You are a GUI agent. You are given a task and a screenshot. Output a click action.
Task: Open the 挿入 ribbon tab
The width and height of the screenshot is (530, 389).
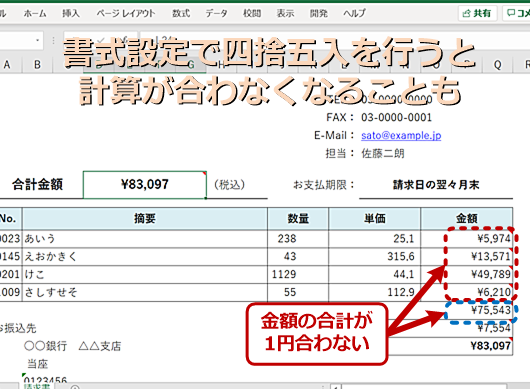click(x=70, y=13)
